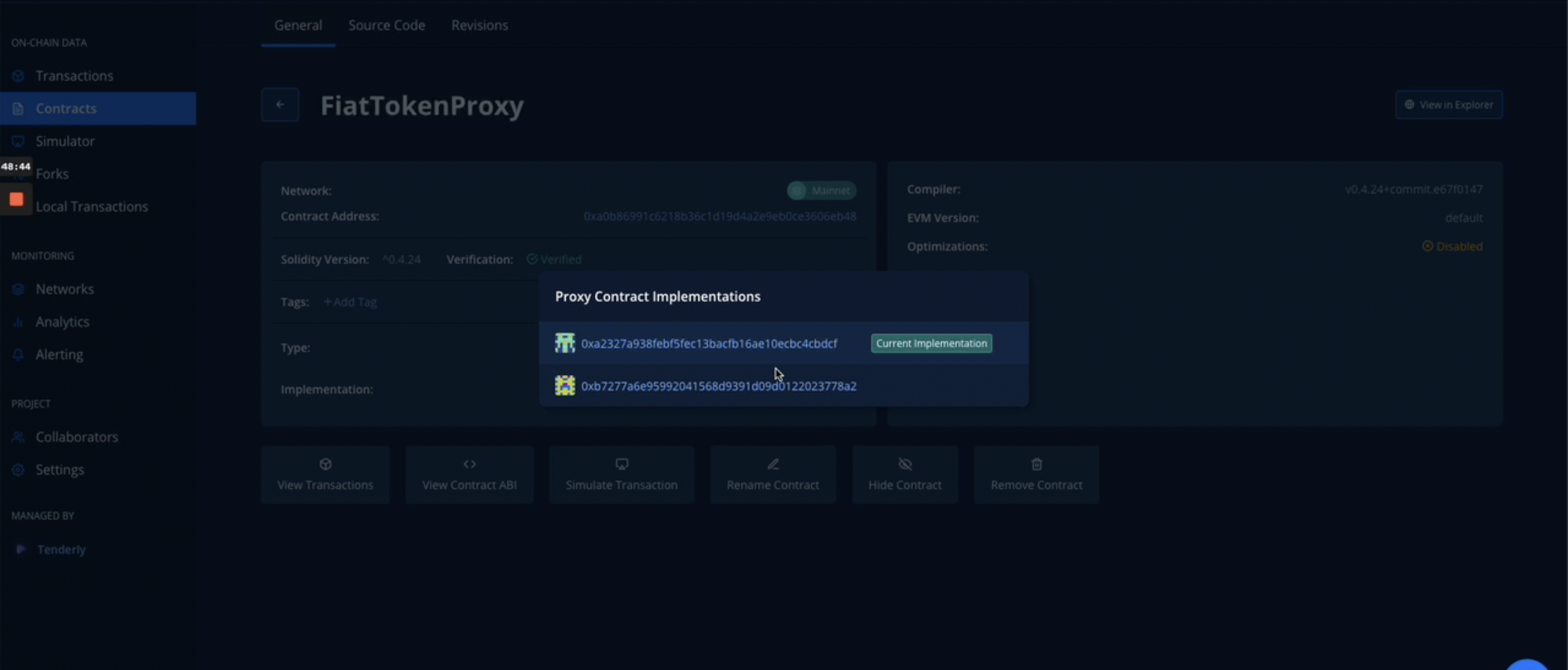Viewport: 1568px width, 670px height.
Task: Click the Alerting bell icon
Action: point(19,355)
